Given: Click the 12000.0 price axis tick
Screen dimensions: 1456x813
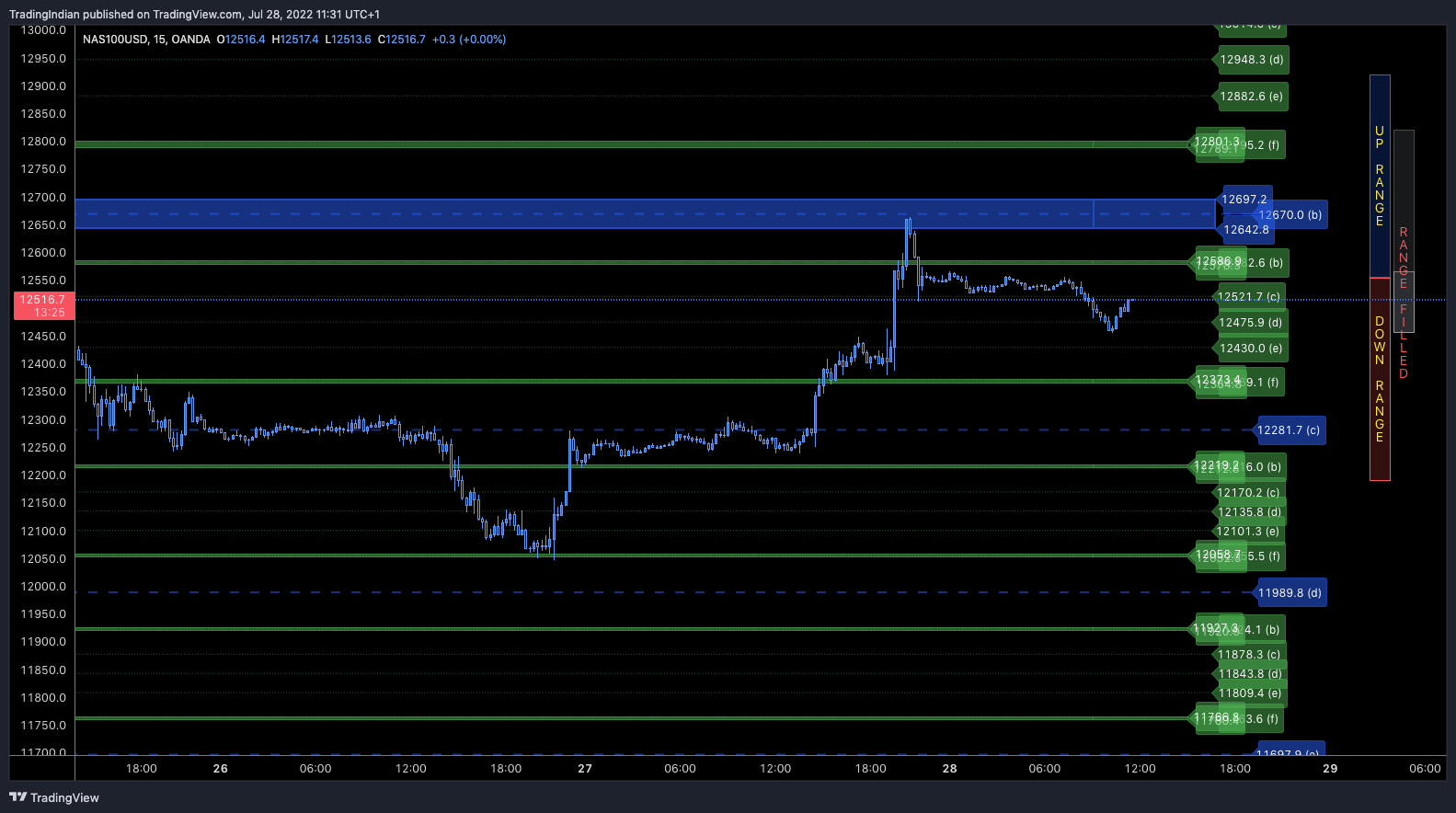Looking at the screenshot, I should click(44, 587).
